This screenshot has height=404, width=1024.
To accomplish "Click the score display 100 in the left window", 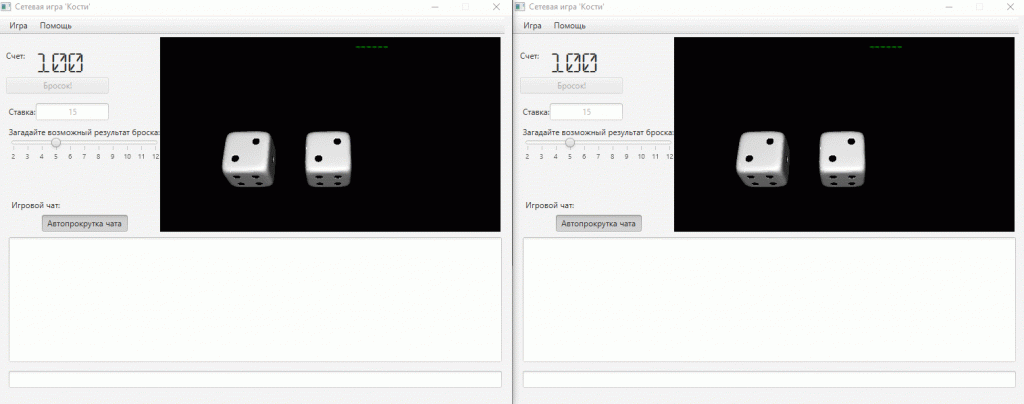I will (60, 63).
